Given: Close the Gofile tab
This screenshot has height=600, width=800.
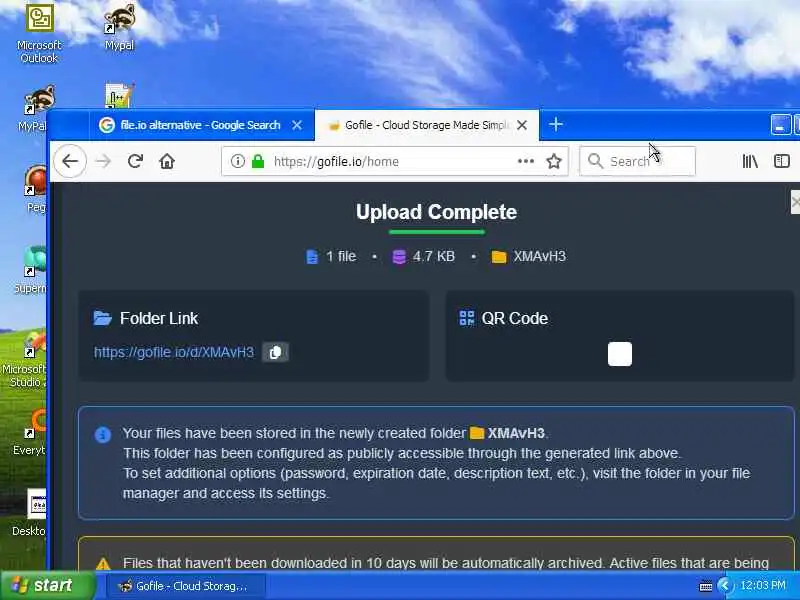Looking at the screenshot, I should 522,125.
